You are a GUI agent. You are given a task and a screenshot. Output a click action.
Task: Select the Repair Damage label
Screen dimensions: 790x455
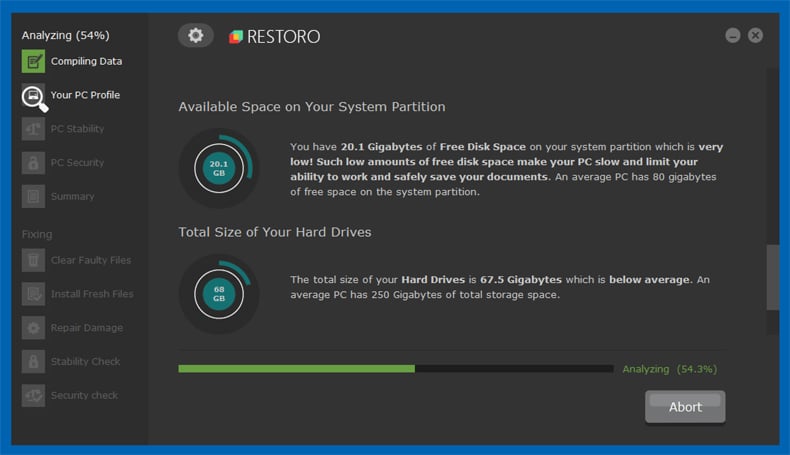click(x=87, y=328)
